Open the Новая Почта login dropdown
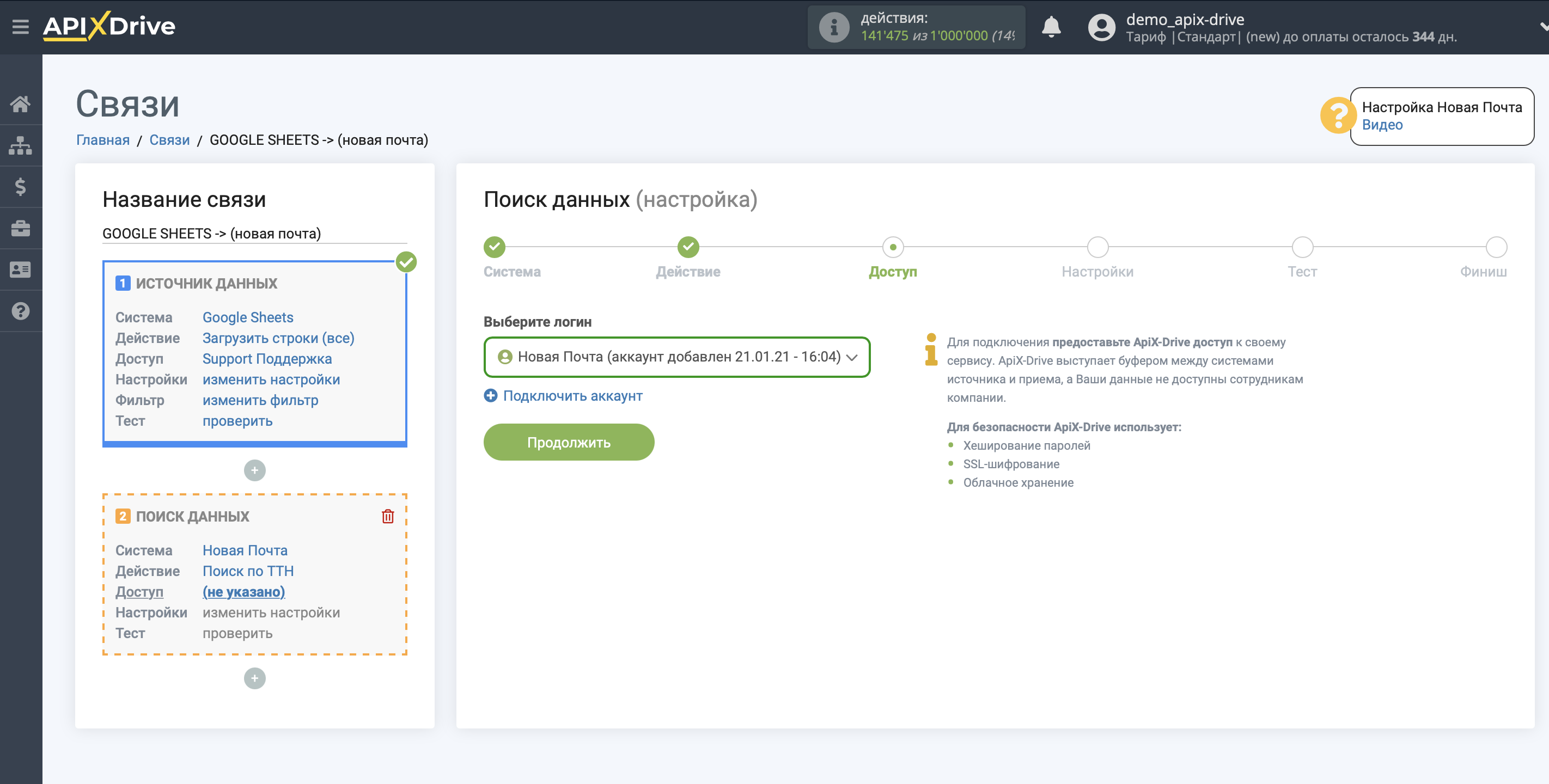The image size is (1549, 784). tap(677, 357)
